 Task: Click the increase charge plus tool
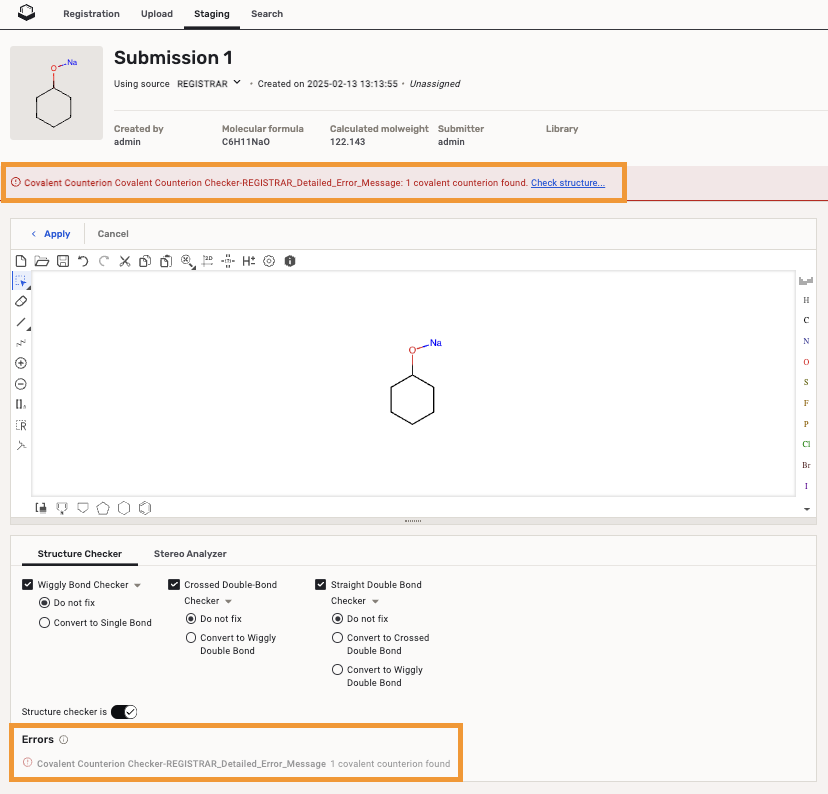tap(21, 363)
